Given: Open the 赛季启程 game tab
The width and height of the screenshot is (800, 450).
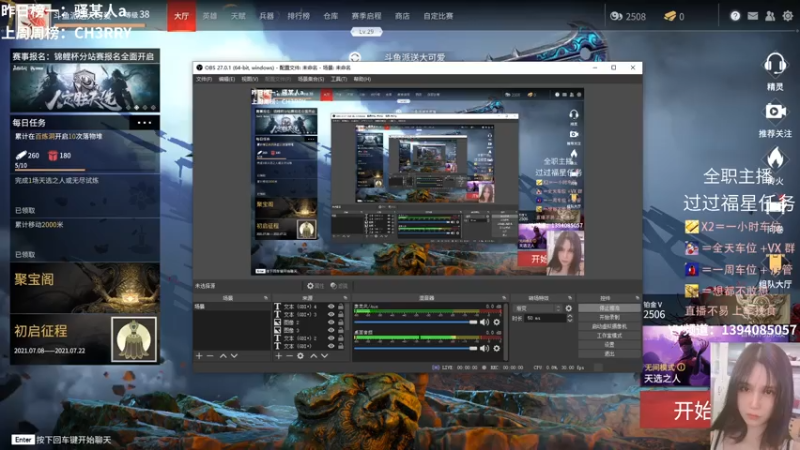Looking at the screenshot, I should (x=366, y=16).
